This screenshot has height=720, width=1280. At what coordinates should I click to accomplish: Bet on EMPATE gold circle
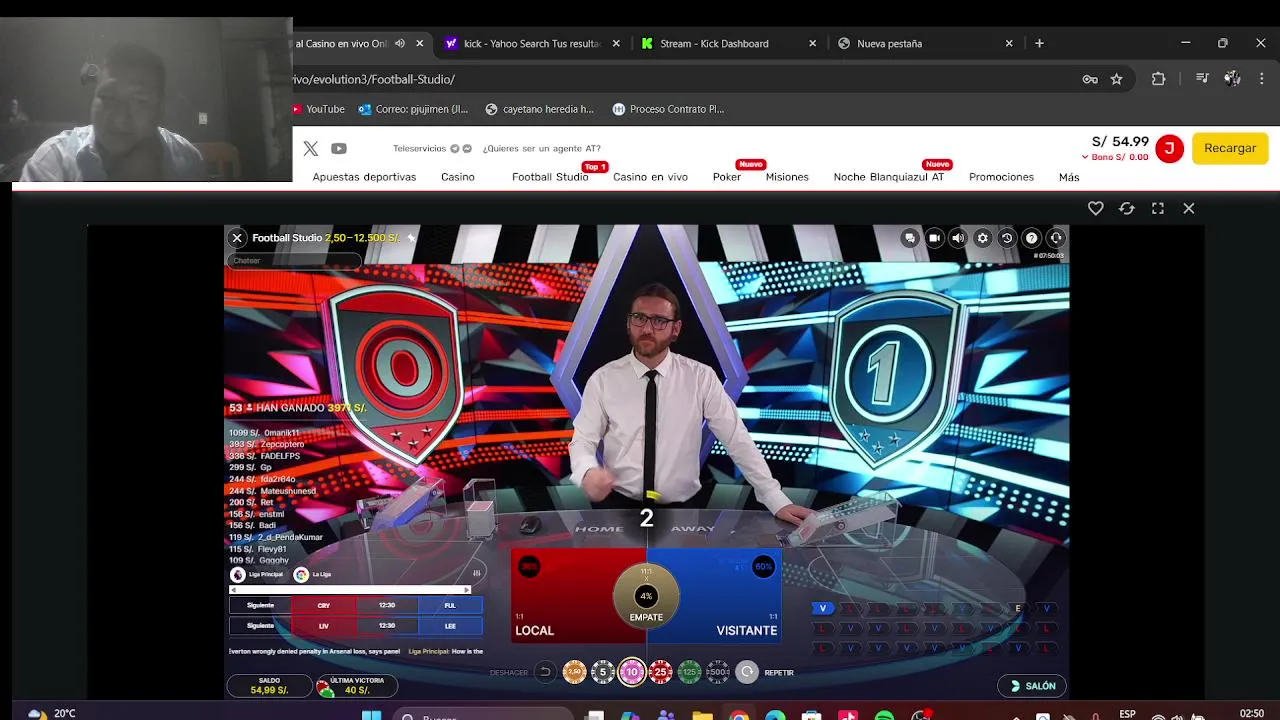point(646,597)
